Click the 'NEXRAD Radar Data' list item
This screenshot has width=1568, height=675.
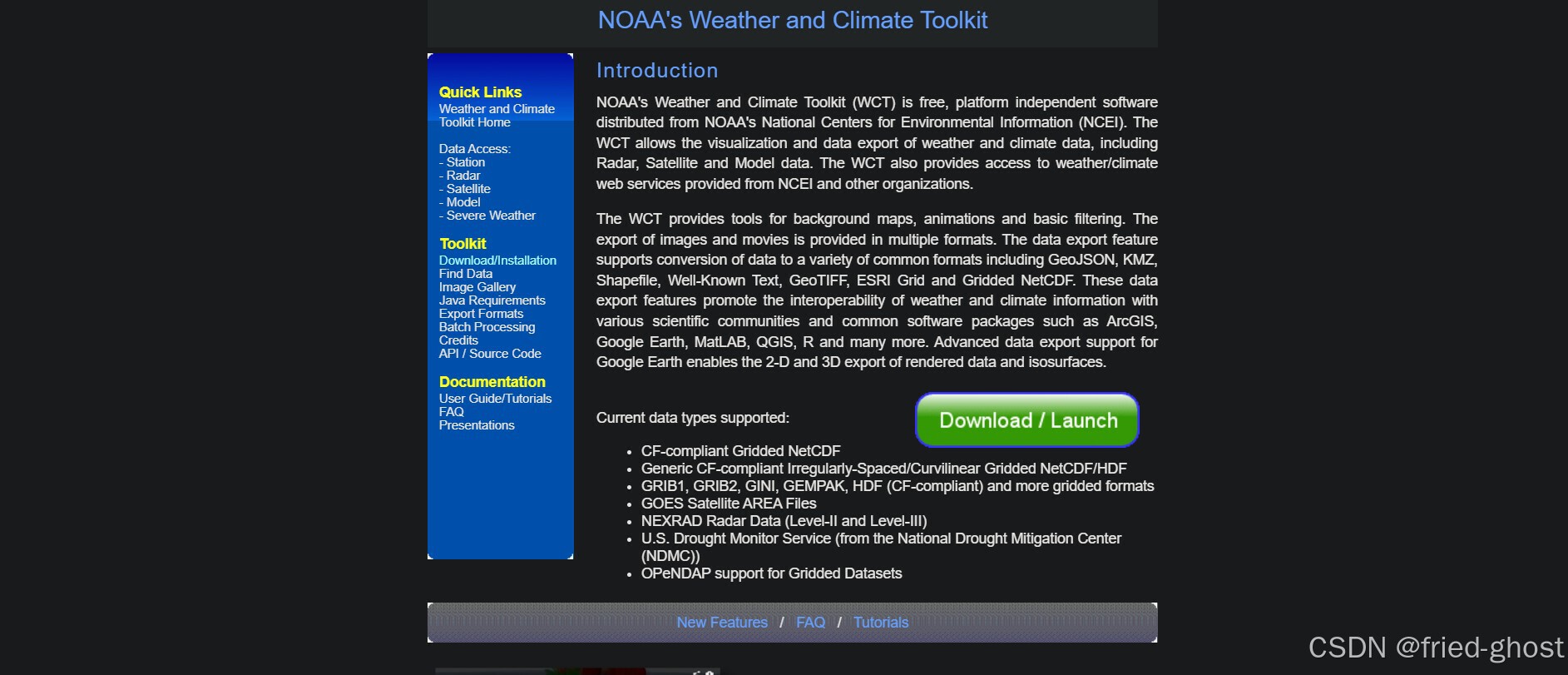(x=784, y=521)
